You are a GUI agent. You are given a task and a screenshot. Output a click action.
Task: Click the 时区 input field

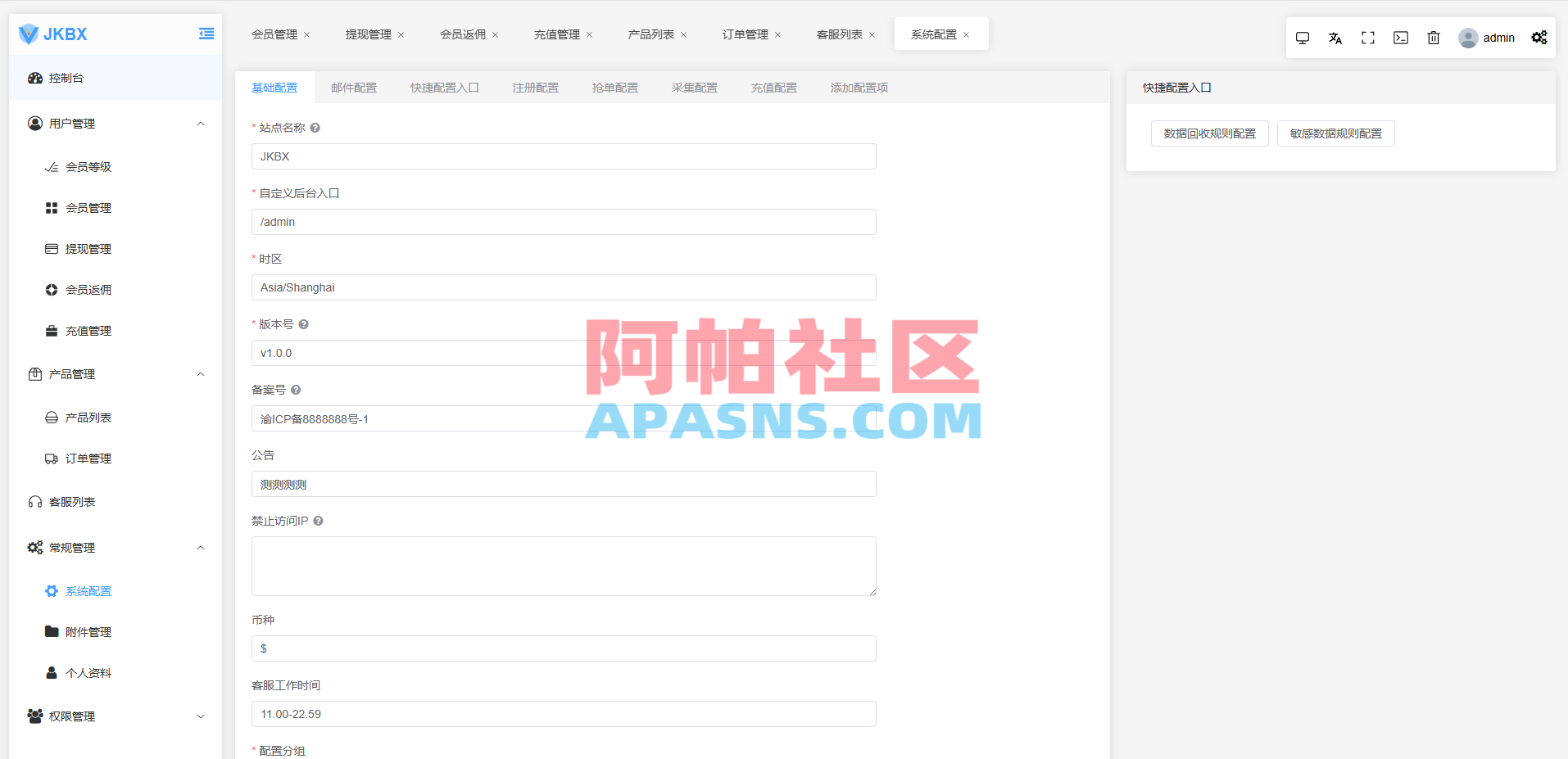click(564, 287)
